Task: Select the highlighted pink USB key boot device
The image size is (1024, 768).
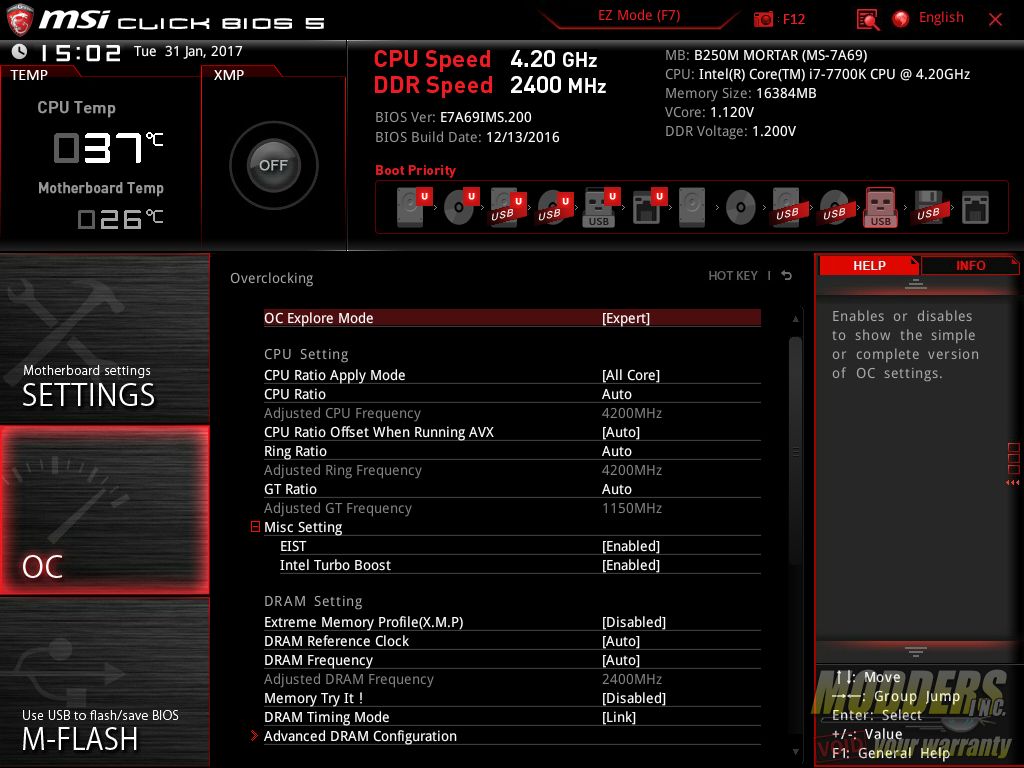Action: click(x=880, y=207)
